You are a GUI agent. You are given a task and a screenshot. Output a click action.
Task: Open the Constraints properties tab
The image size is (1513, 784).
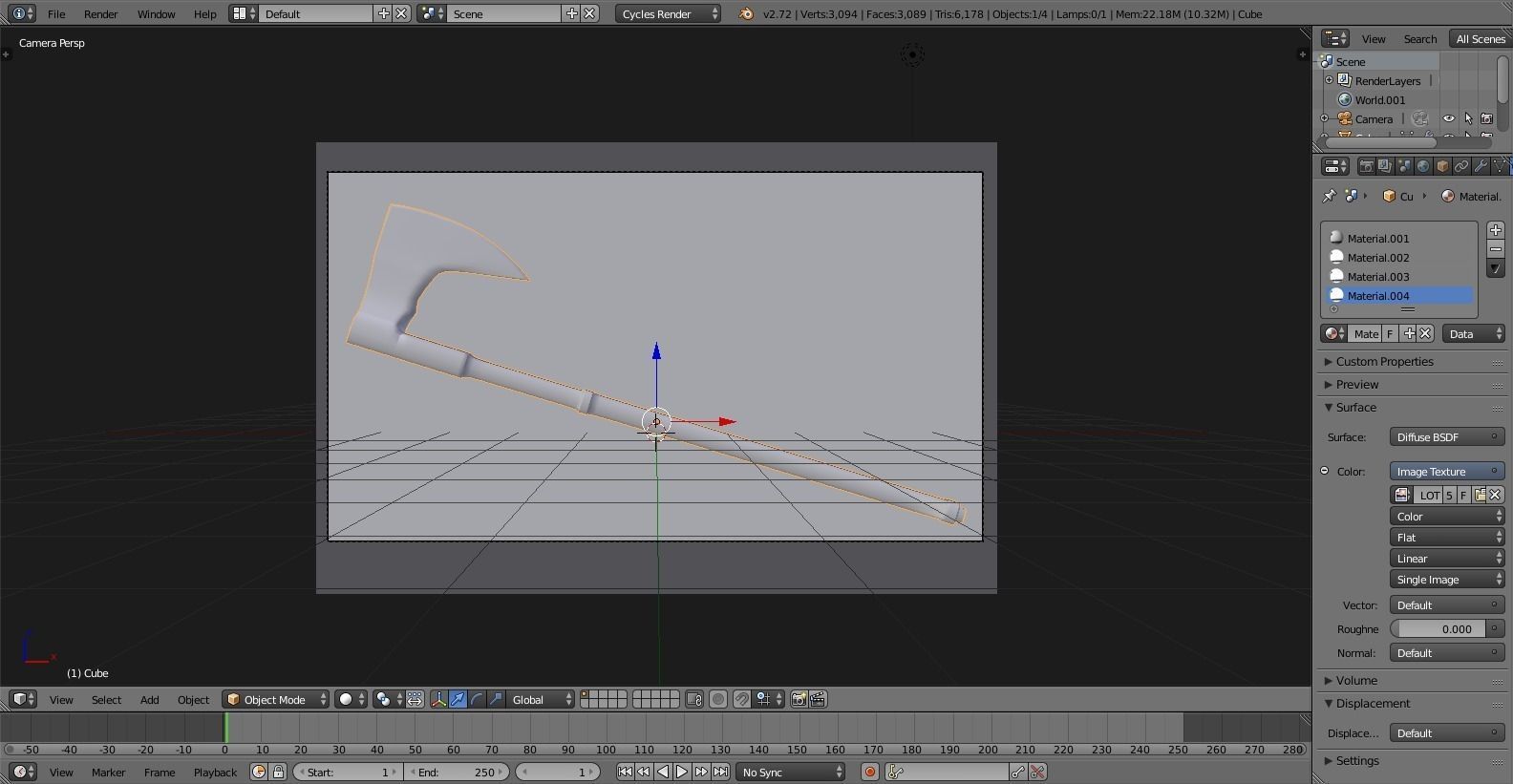[x=1461, y=166]
